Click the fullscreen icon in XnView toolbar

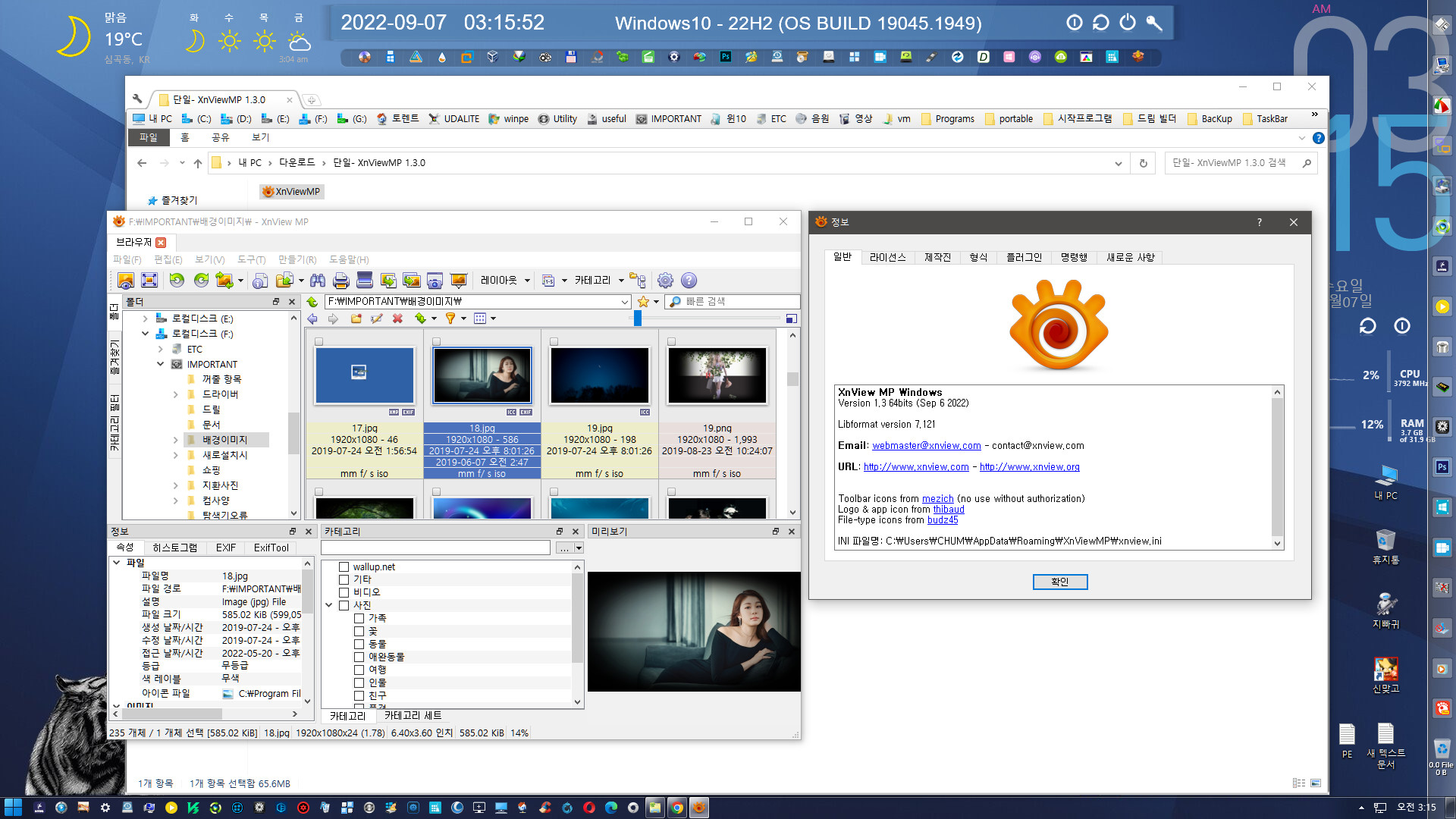[149, 281]
